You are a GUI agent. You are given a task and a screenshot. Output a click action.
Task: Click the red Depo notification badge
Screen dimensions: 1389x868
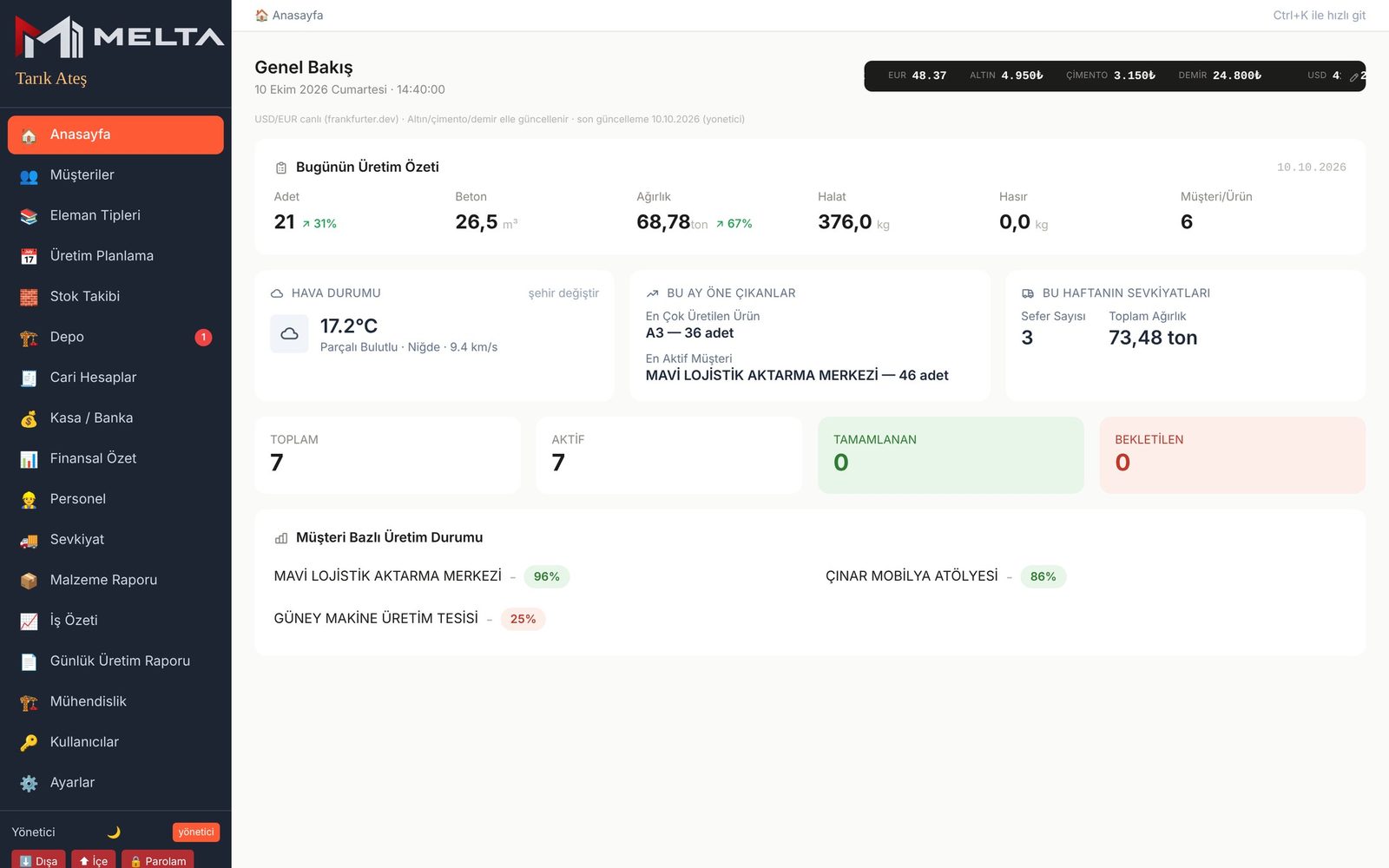203,337
